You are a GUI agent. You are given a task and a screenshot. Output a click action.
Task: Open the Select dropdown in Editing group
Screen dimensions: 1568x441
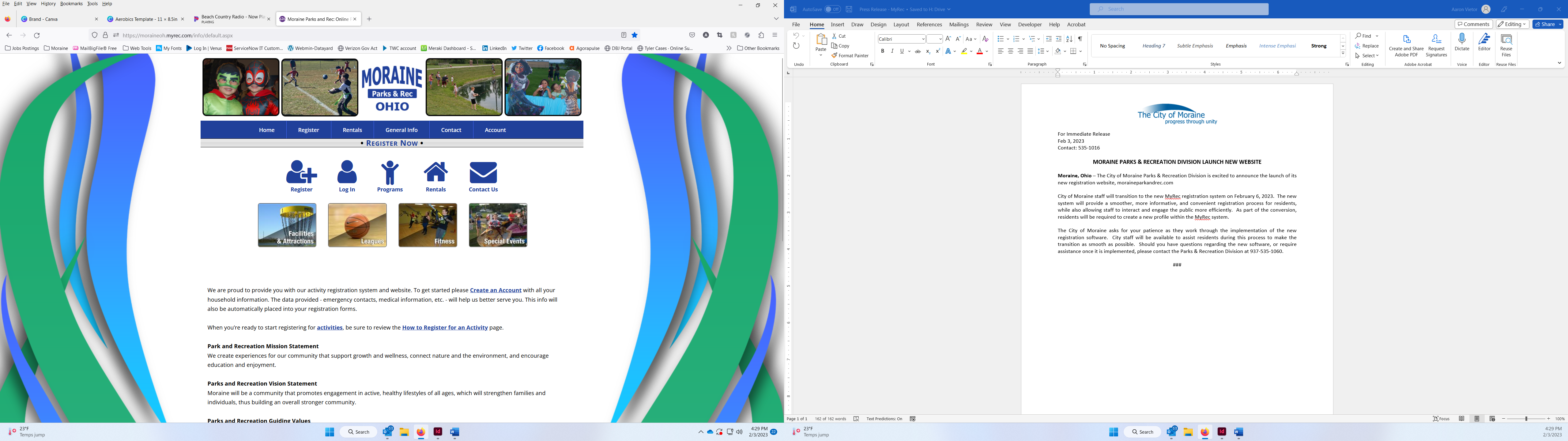point(1367,55)
